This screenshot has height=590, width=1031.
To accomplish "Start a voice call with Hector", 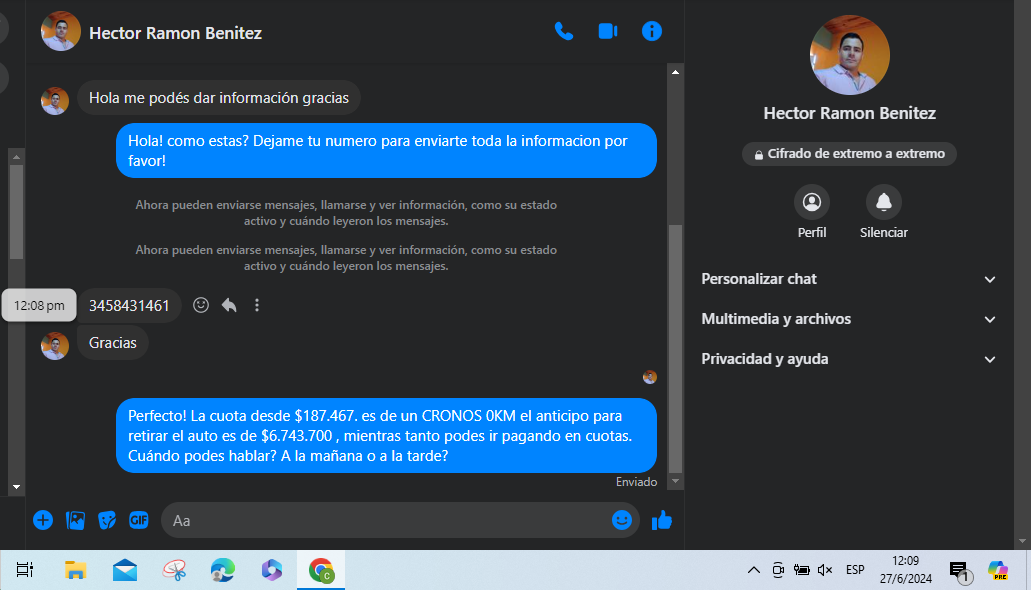I will (564, 32).
